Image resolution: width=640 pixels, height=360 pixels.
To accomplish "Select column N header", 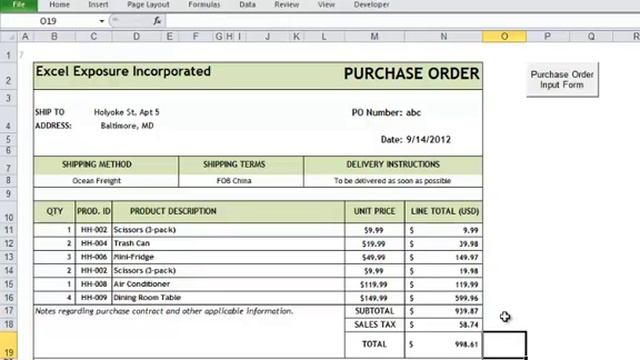I will click(443, 37).
